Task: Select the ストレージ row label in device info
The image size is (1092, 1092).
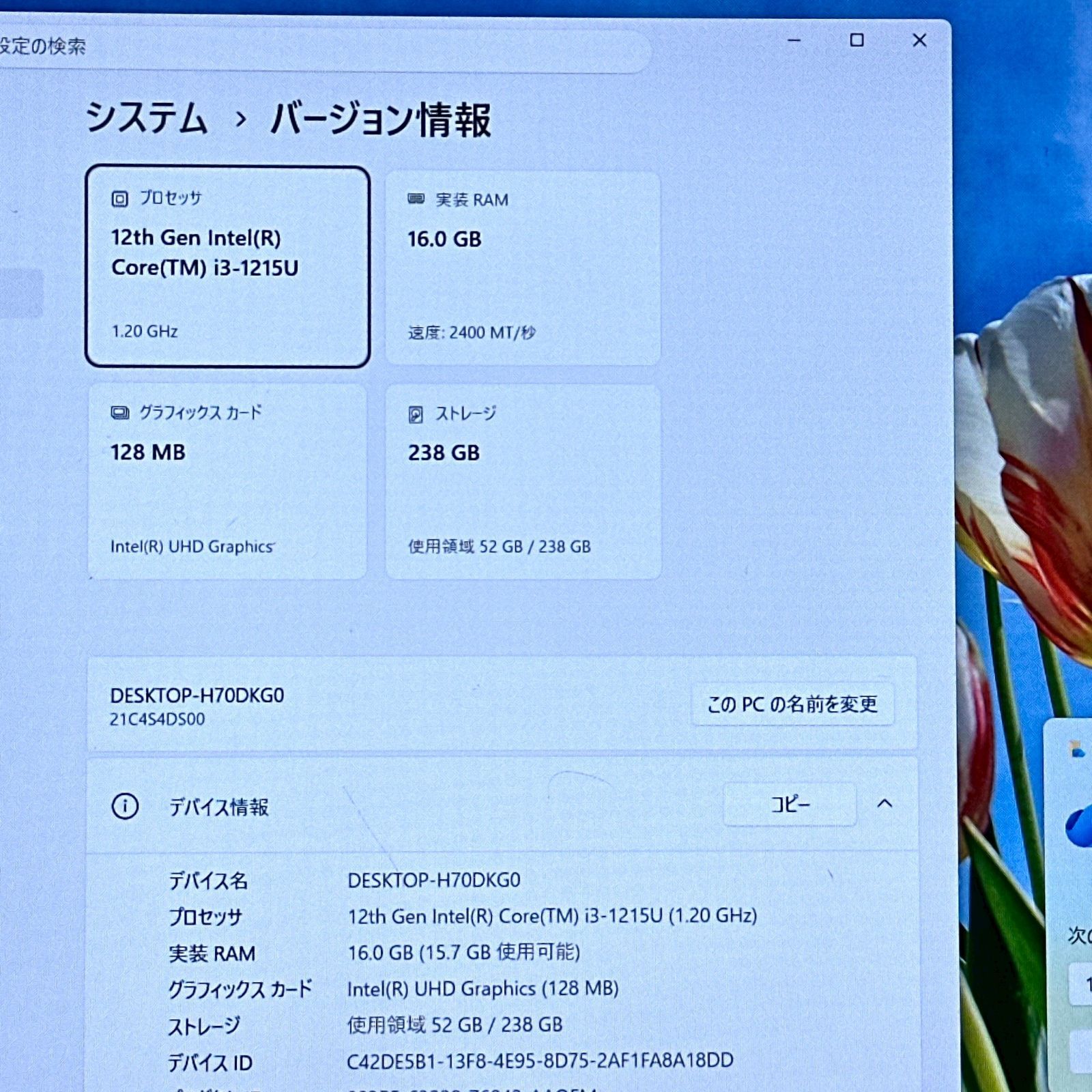Action: pos(204,1026)
